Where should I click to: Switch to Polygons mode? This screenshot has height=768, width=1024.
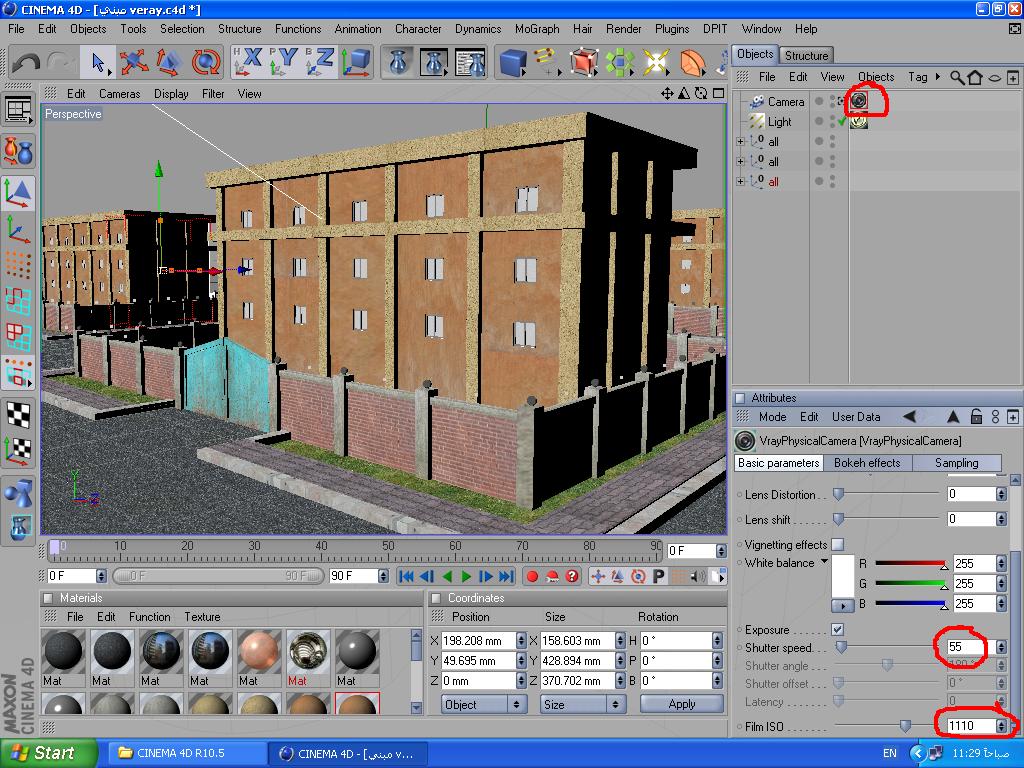tap(19, 336)
